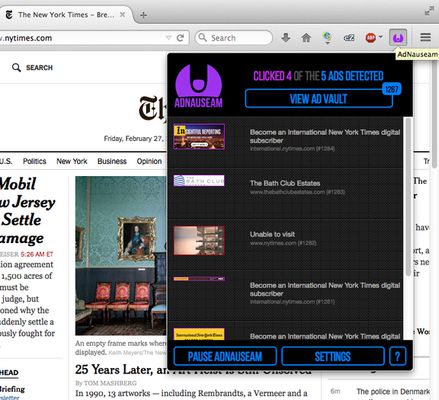Click the AdNauseam logo in popup

(199, 86)
